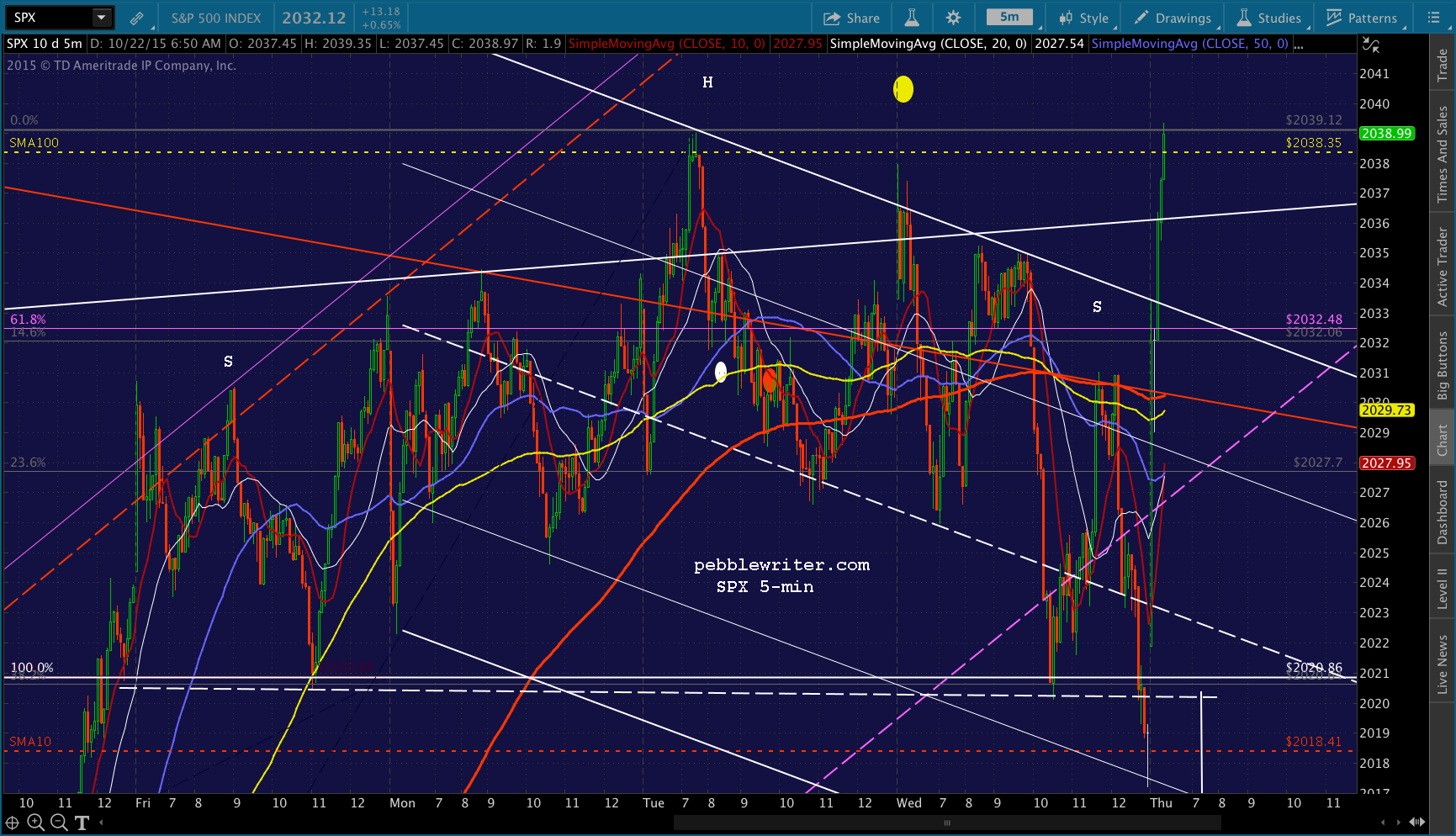The height and width of the screenshot is (836, 1456).
Task: Click the ellipsis after the study labels
Action: click(x=1300, y=45)
